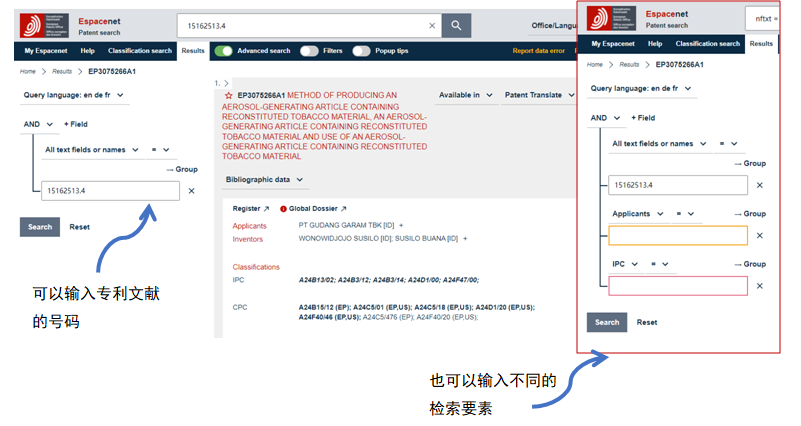
Task: Click the magnifier search button in header
Action: [x=456, y=26]
